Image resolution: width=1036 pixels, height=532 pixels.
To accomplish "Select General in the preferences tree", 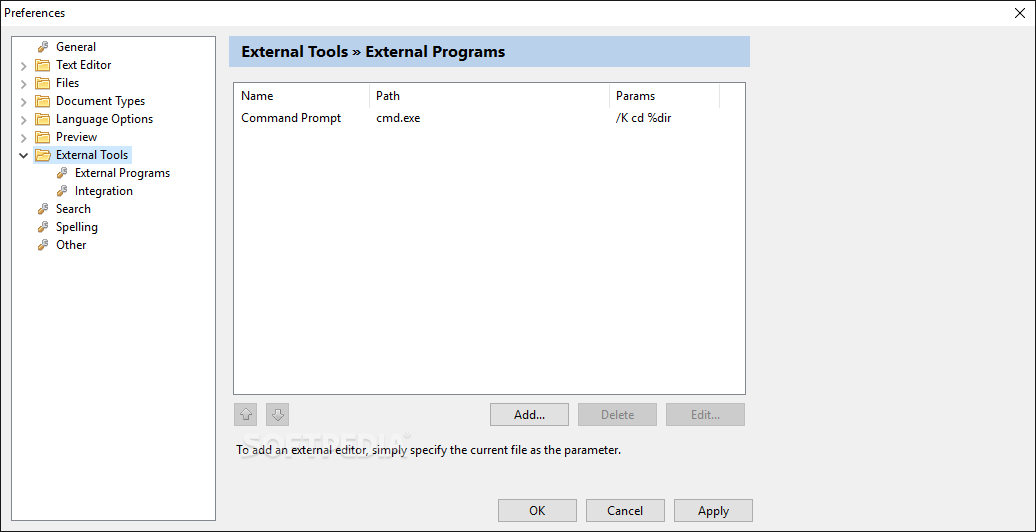I will 76,47.
